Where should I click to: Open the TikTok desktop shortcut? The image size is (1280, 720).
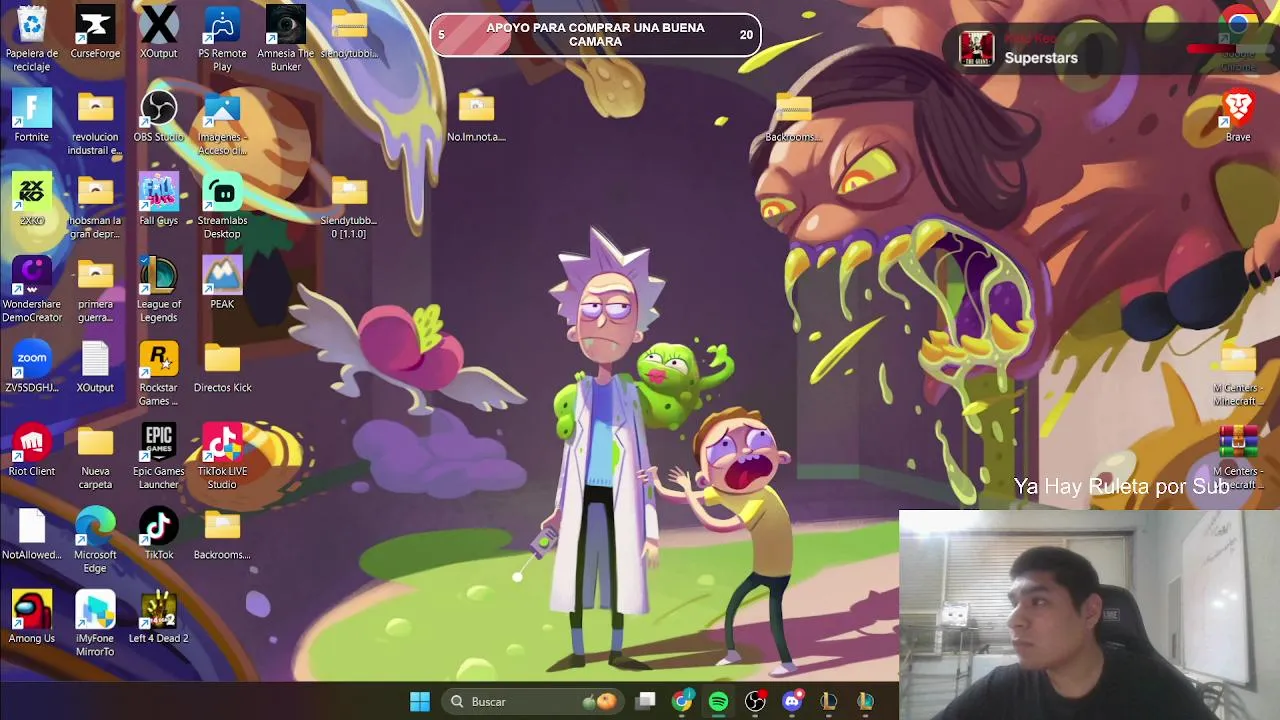point(158,534)
